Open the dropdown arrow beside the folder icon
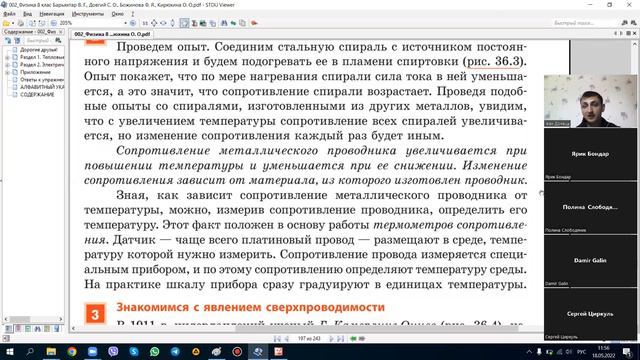The width and height of the screenshot is (640, 360). tap(13, 23)
